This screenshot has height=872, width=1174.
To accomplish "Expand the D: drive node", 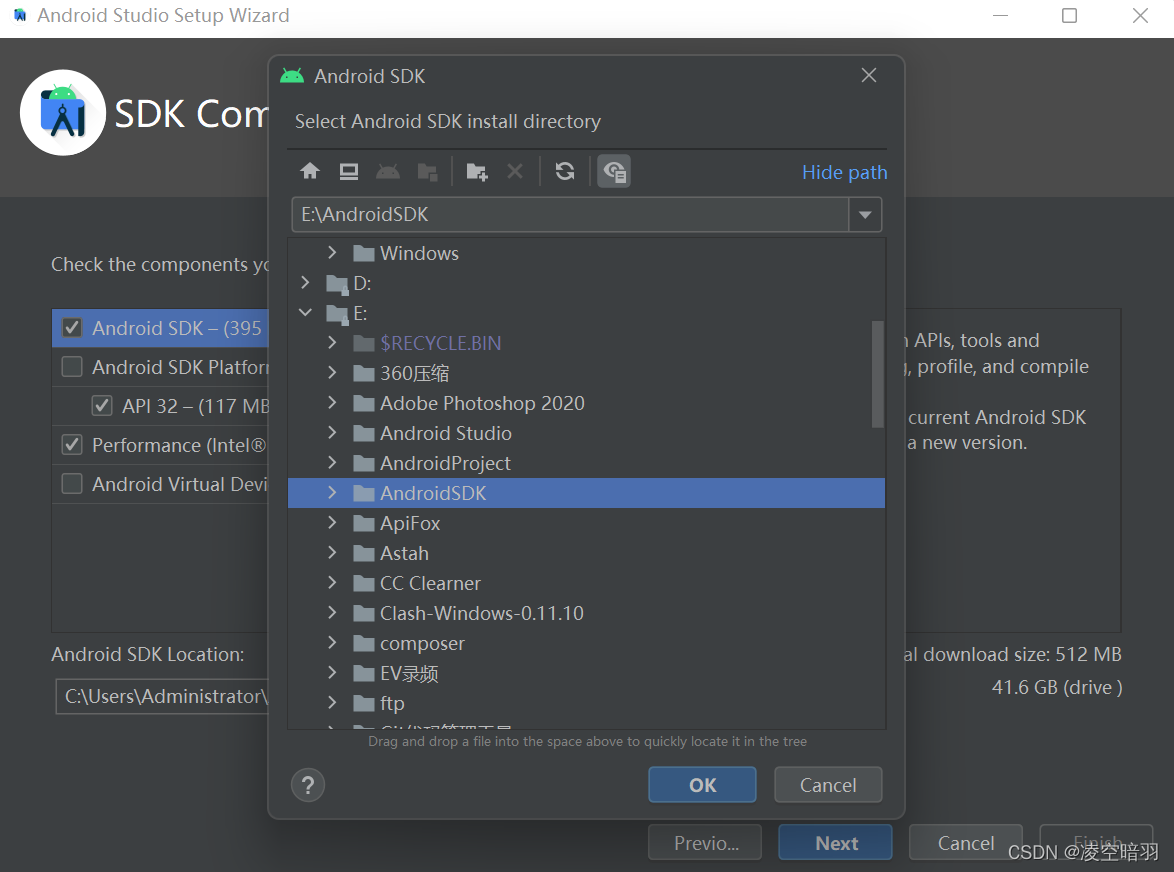I will (305, 282).
